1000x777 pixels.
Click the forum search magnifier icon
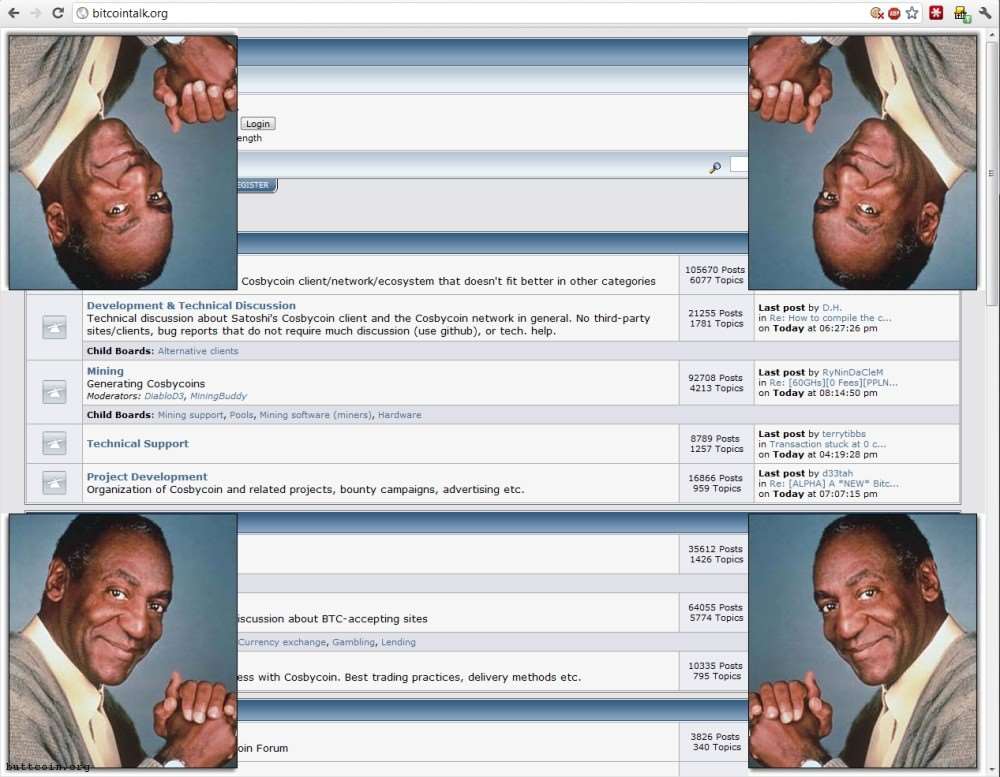pos(715,167)
